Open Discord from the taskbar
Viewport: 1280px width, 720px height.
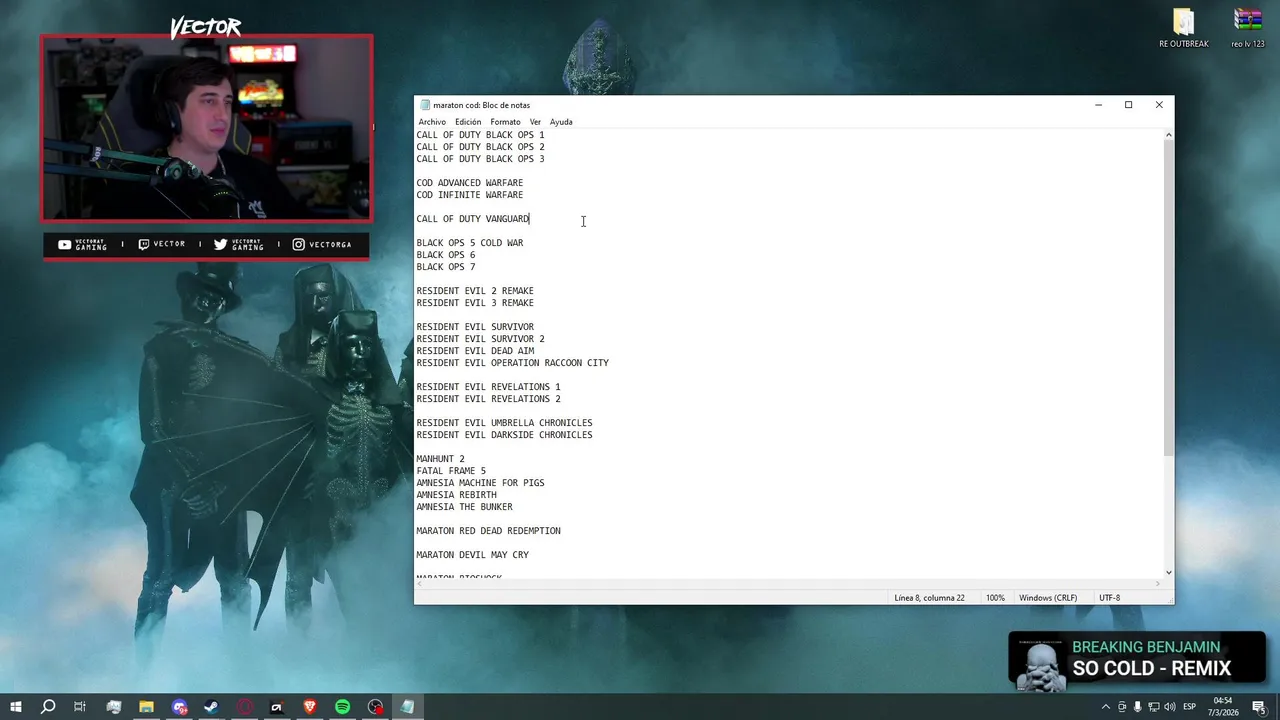click(x=179, y=707)
